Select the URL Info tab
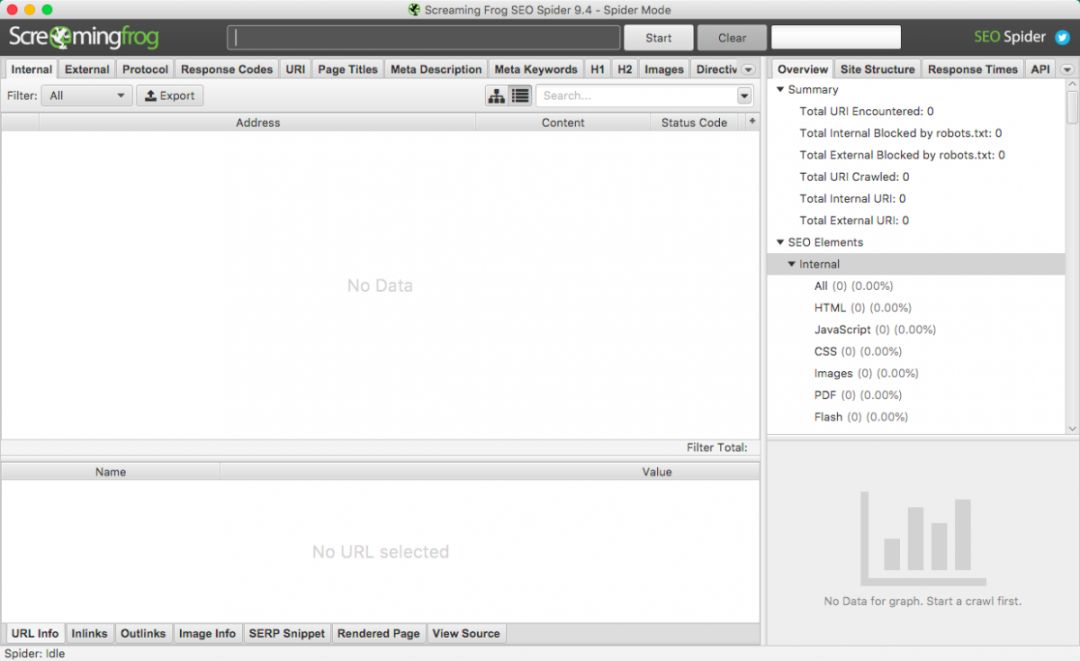This screenshot has height=661, width=1080. pyautogui.click(x=35, y=633)
